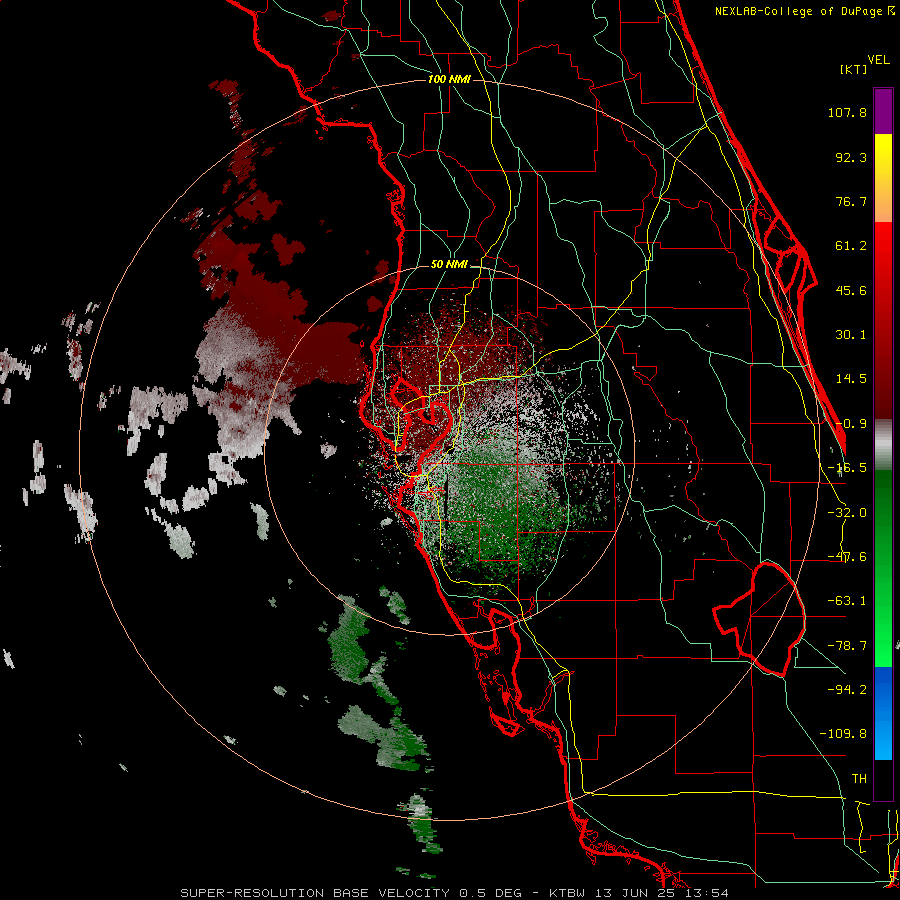The width and height of the screenshot is (900, 900).
Task: Click the super-resolution base velocity caption
Action: click(x=455, y=893)
